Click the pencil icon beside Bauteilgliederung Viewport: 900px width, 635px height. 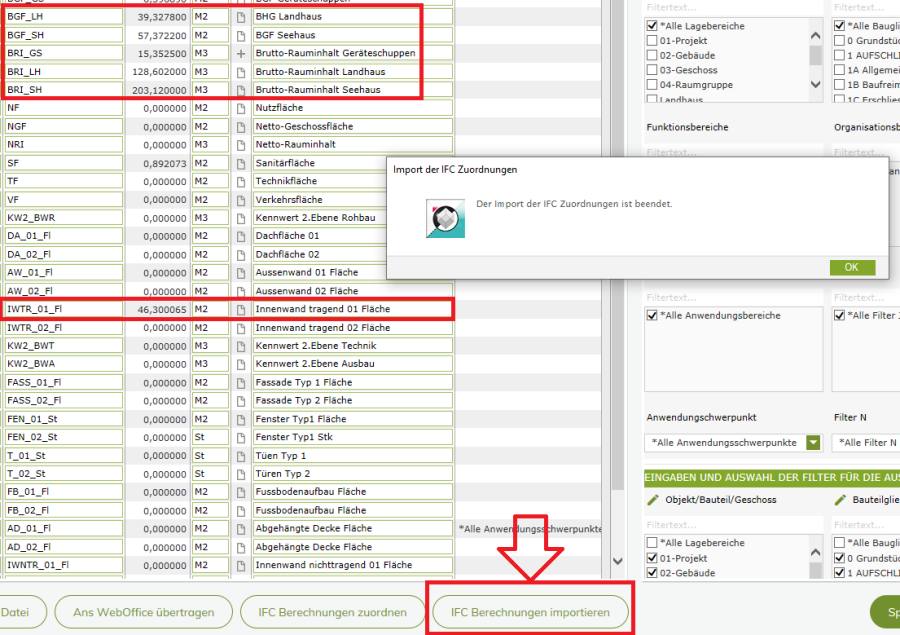click(842, 499)
